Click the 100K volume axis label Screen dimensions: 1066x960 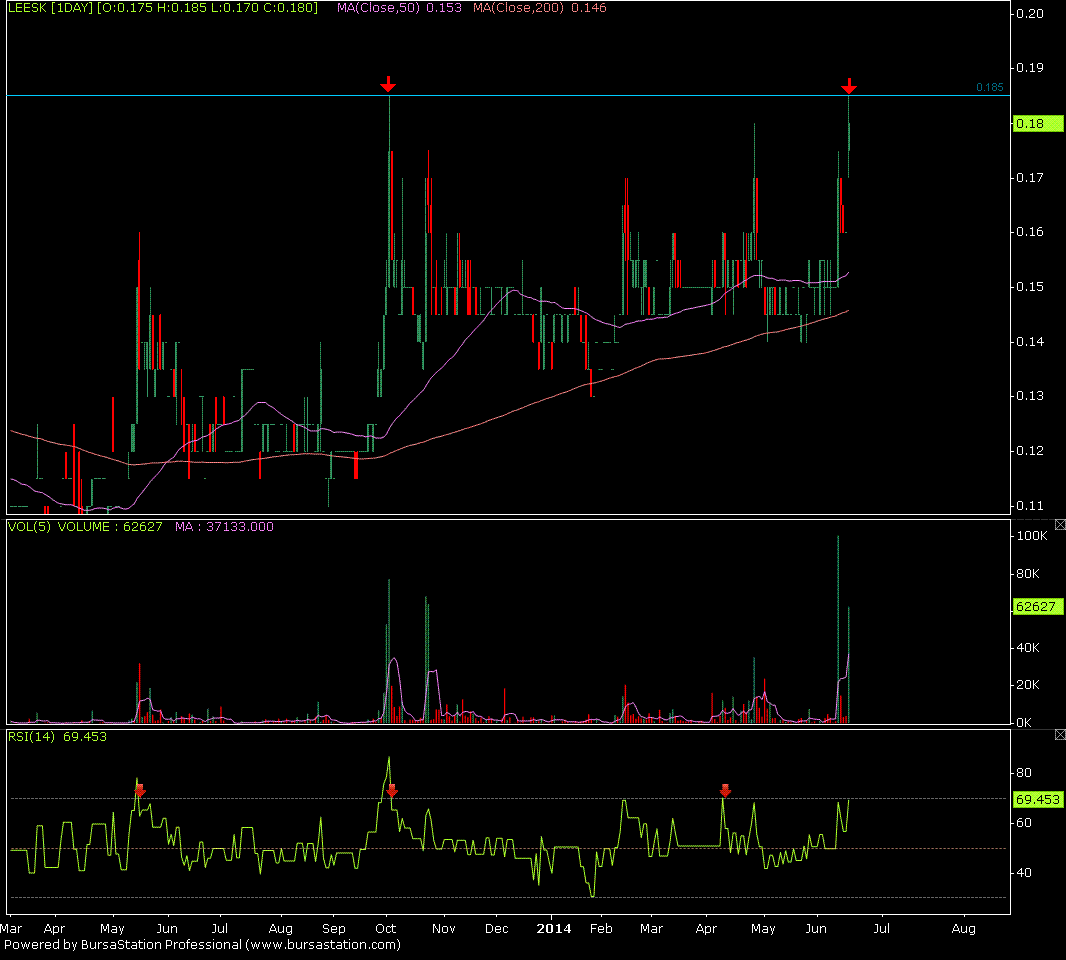pos(1032,536)
